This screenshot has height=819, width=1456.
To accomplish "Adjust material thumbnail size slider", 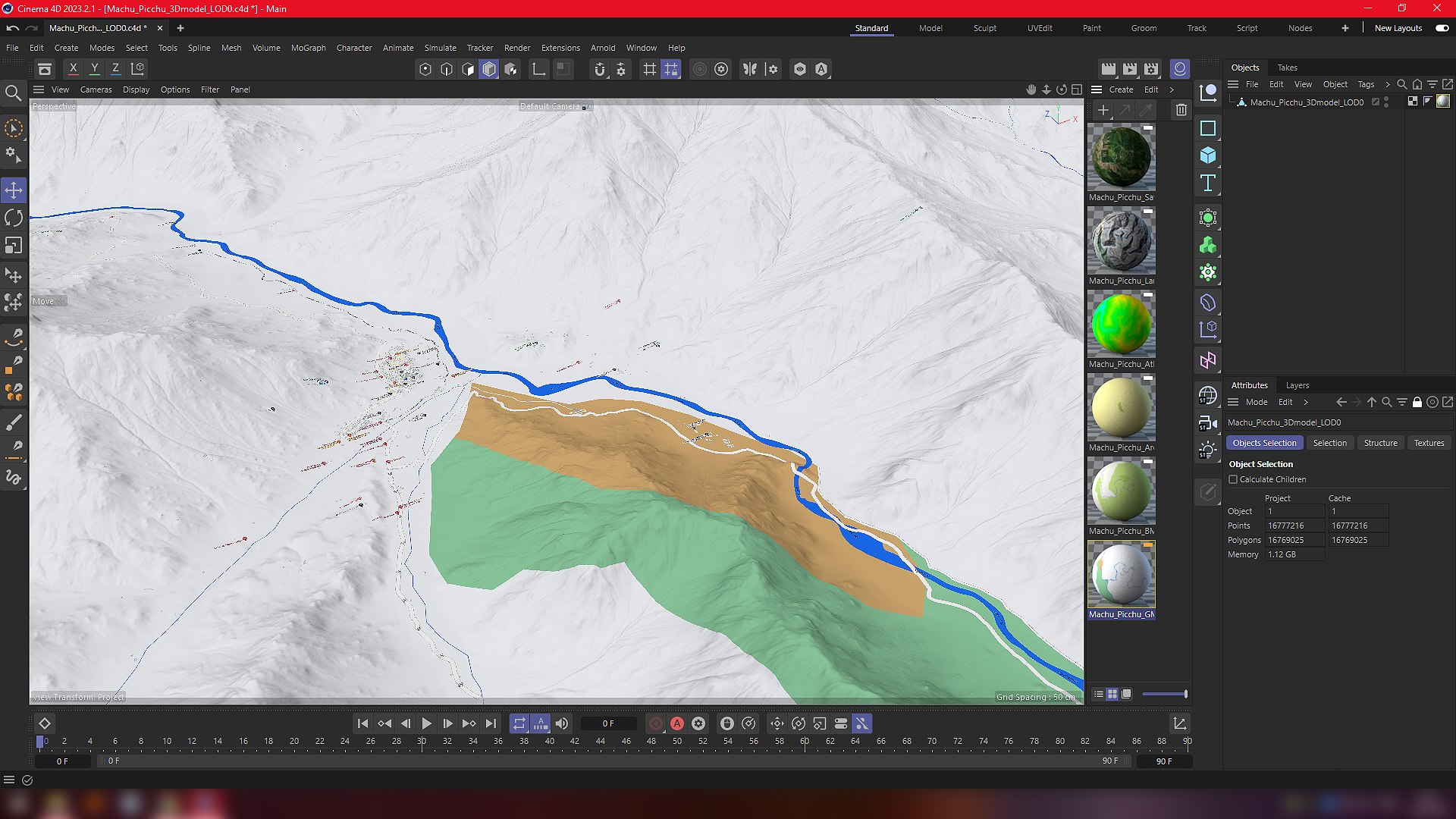I will pyautogui.click(x=1165, y=694).
